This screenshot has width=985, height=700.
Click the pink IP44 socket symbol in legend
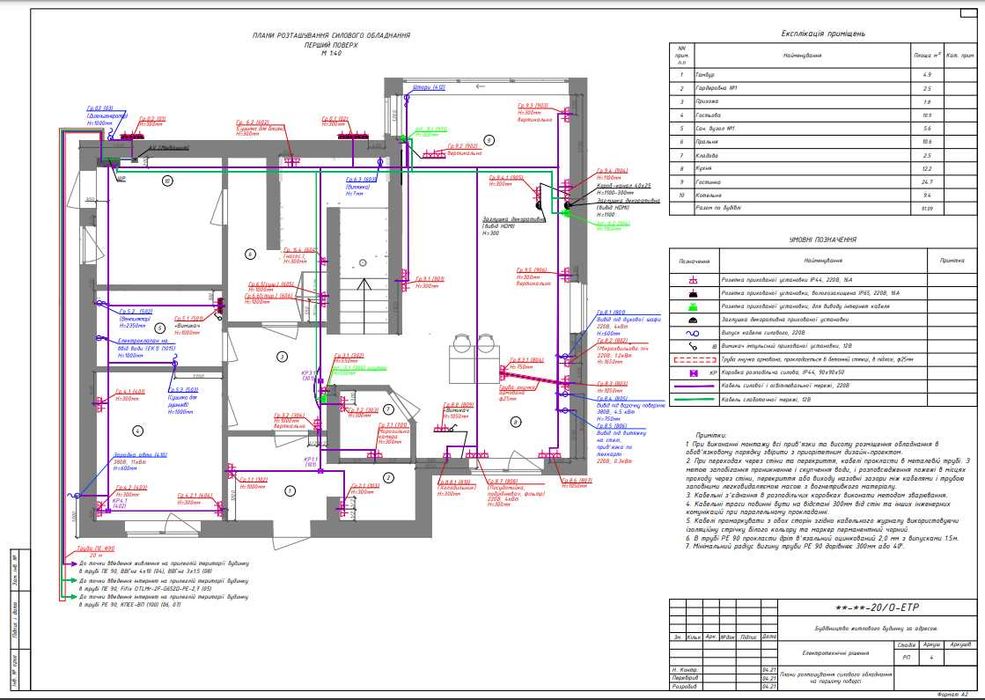694,280
